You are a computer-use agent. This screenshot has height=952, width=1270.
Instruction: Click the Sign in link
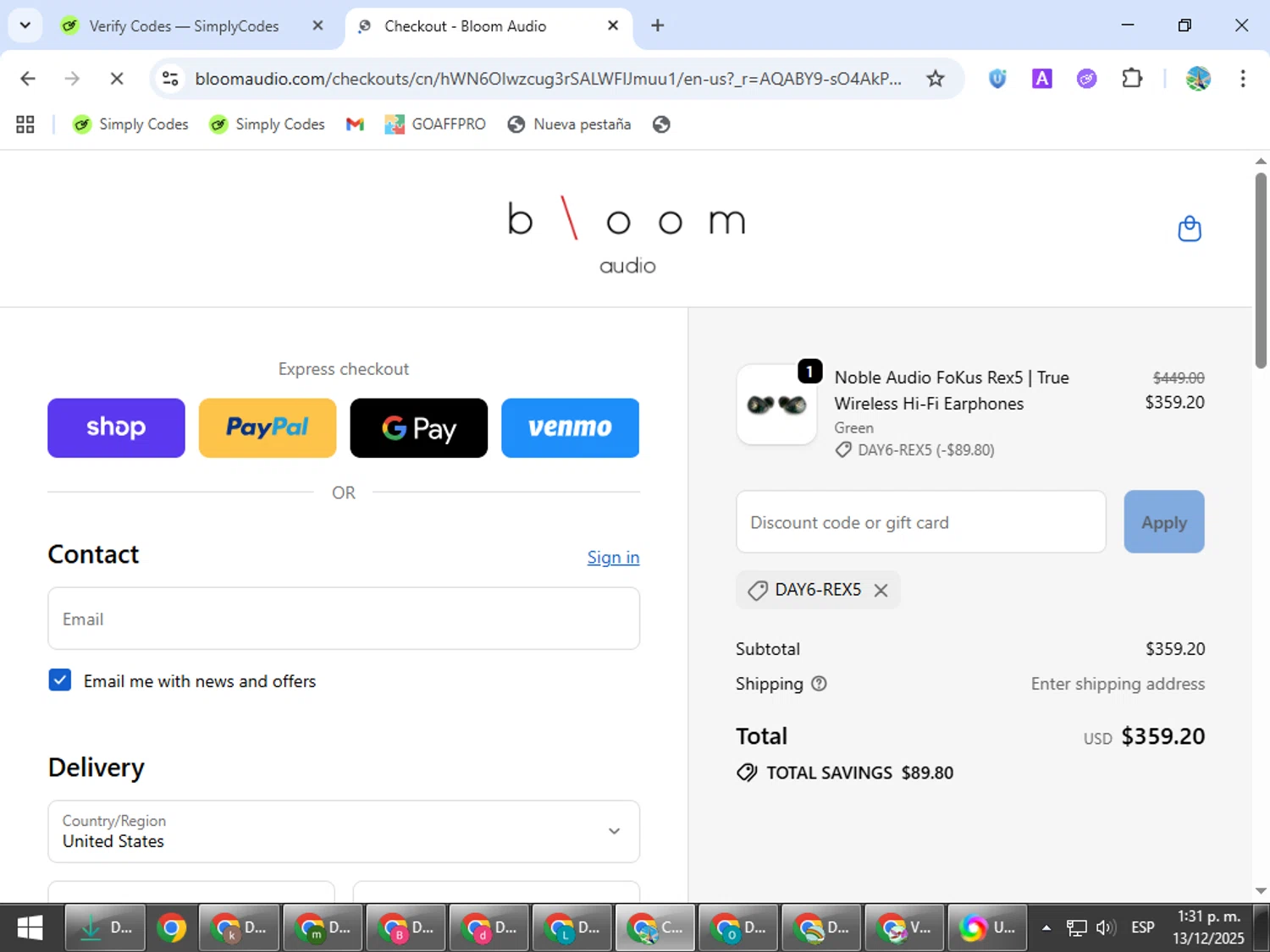click(613, 558)
